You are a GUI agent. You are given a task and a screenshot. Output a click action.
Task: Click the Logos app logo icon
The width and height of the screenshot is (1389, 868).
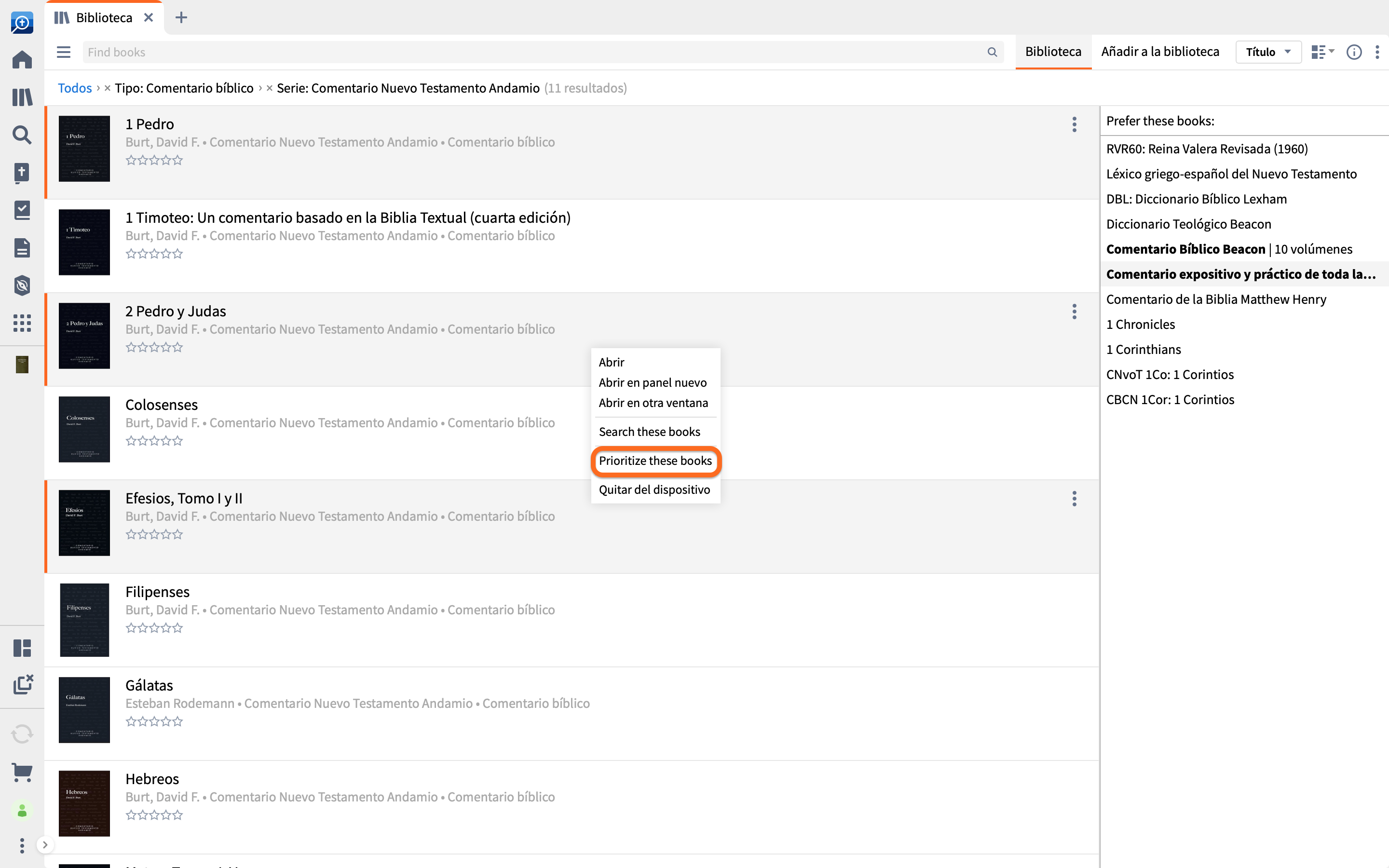tap(22, 22)
